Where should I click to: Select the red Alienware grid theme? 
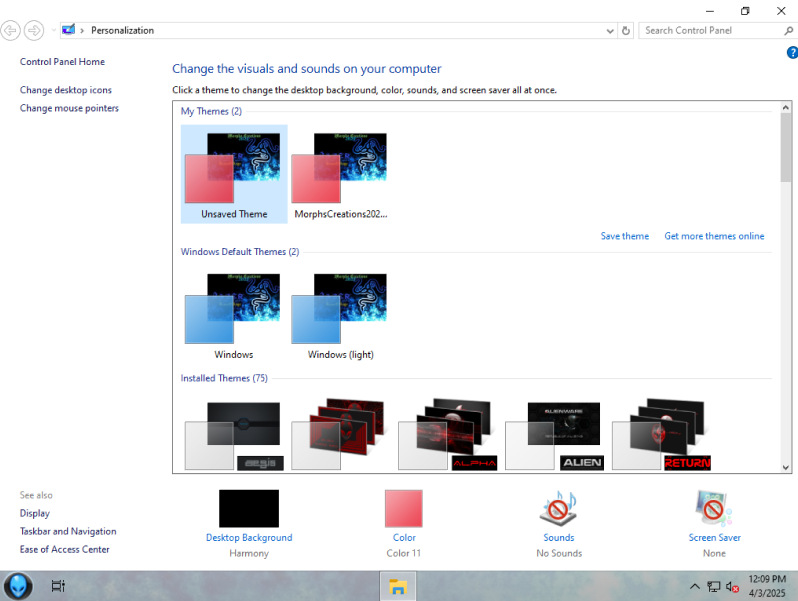(x=339, y=434)
